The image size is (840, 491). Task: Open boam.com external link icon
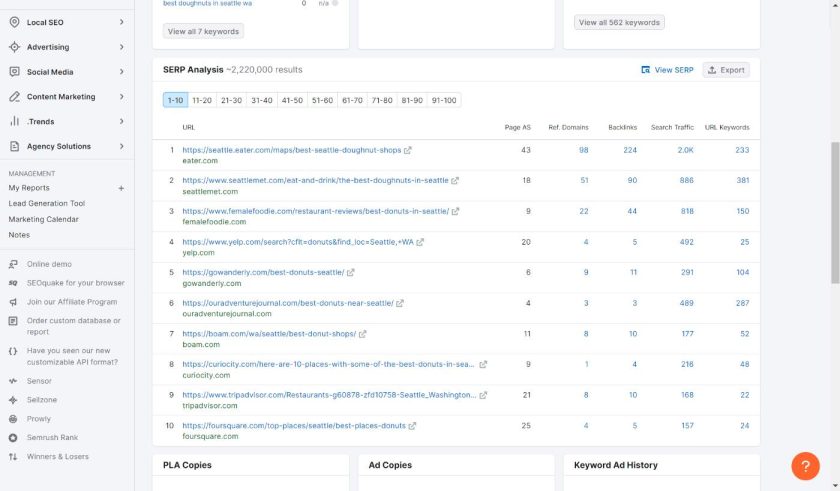click(x=362, y=334)
